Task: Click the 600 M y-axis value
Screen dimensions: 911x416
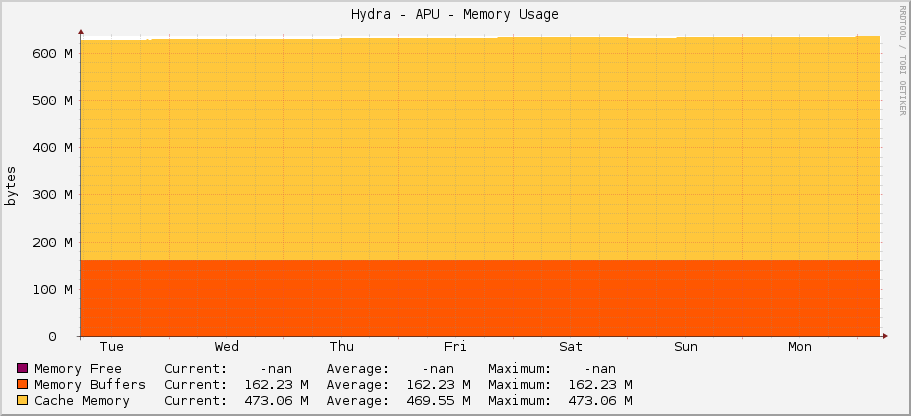Action: [52, 53]
